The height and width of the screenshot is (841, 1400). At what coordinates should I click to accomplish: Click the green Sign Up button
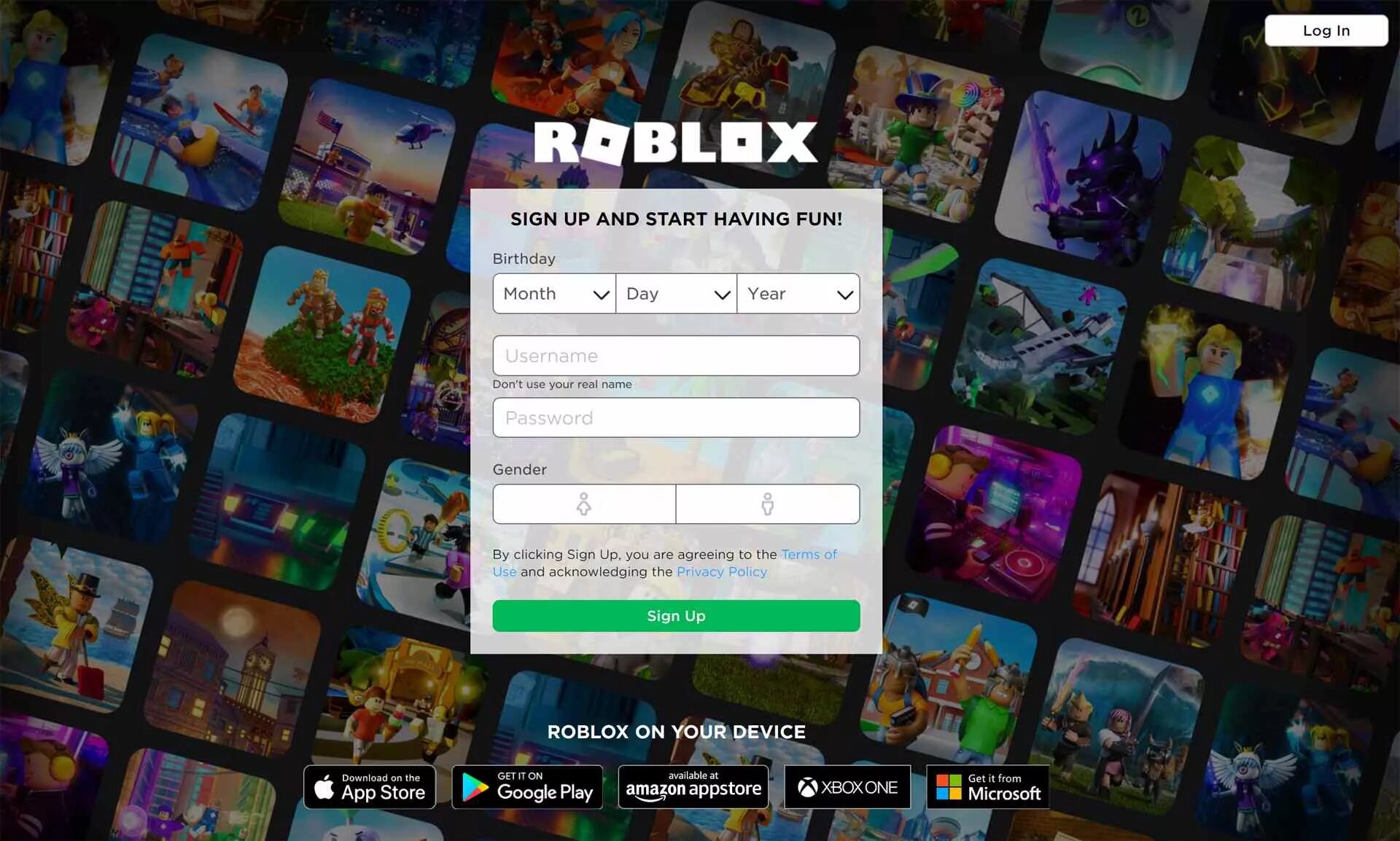coord(675,615)
